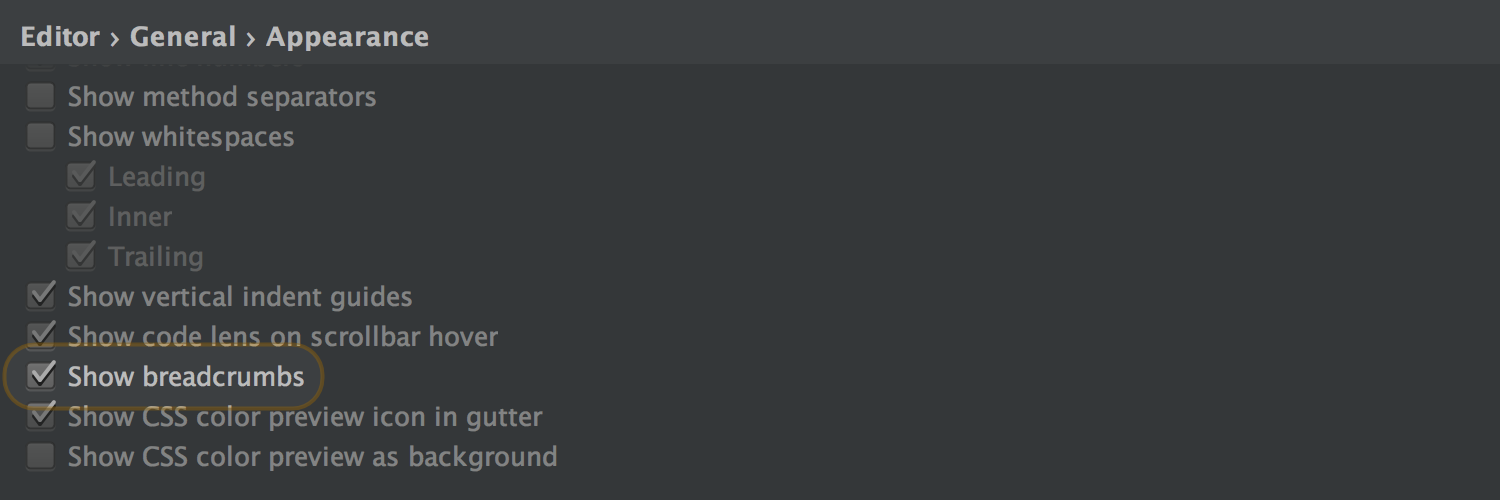Viewport: 1500px width, 500px height.
Task: Go to Editor in the settings path
Action: click(60, 37)
